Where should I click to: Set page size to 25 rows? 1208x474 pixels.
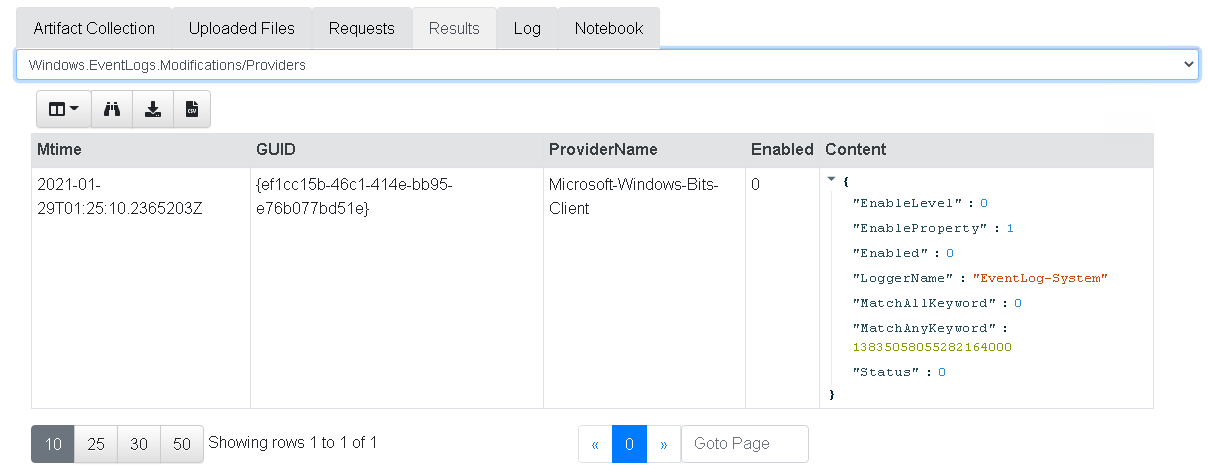96,444
